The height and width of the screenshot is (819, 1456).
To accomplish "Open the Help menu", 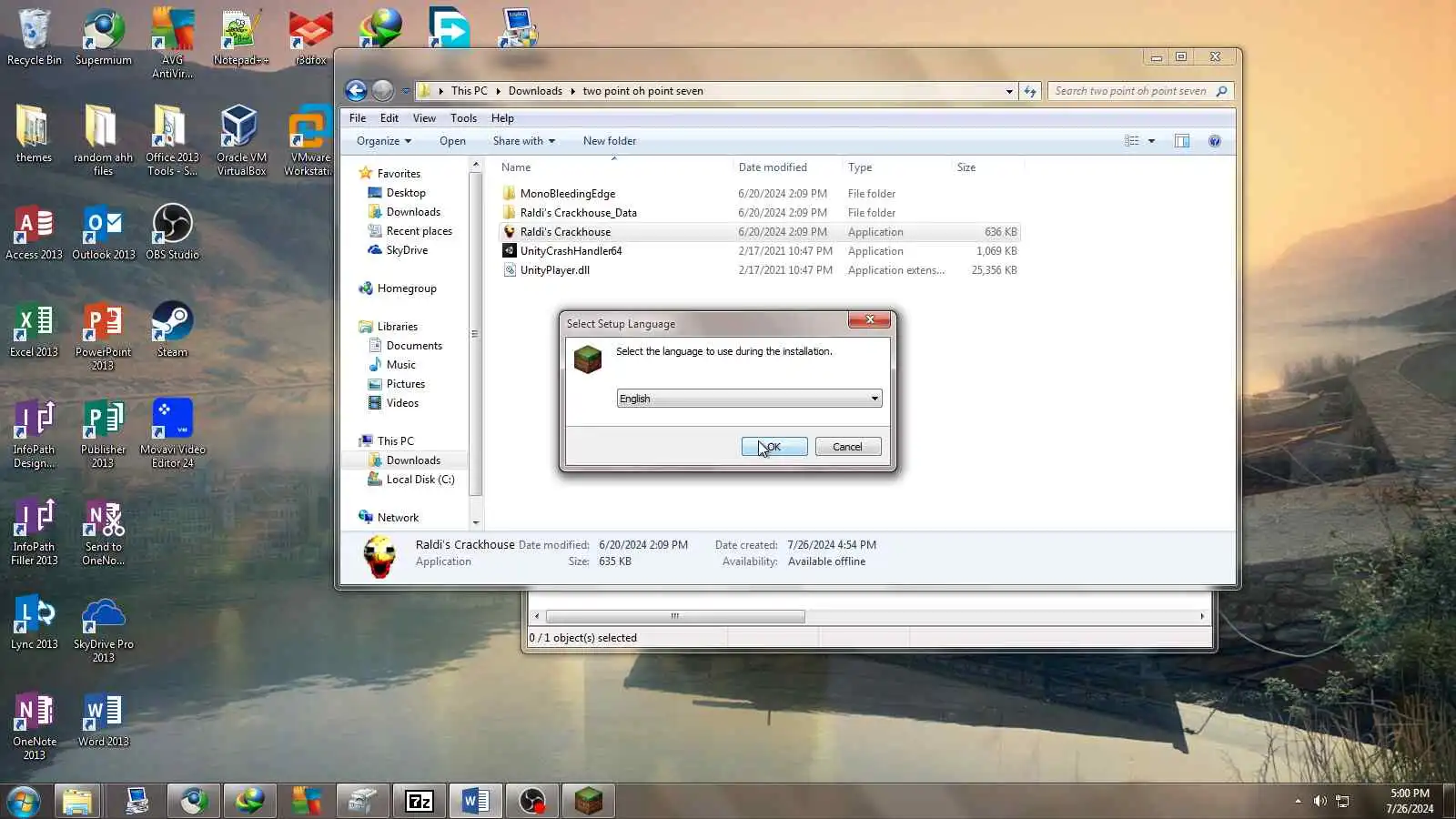I will tap(502, 118).
